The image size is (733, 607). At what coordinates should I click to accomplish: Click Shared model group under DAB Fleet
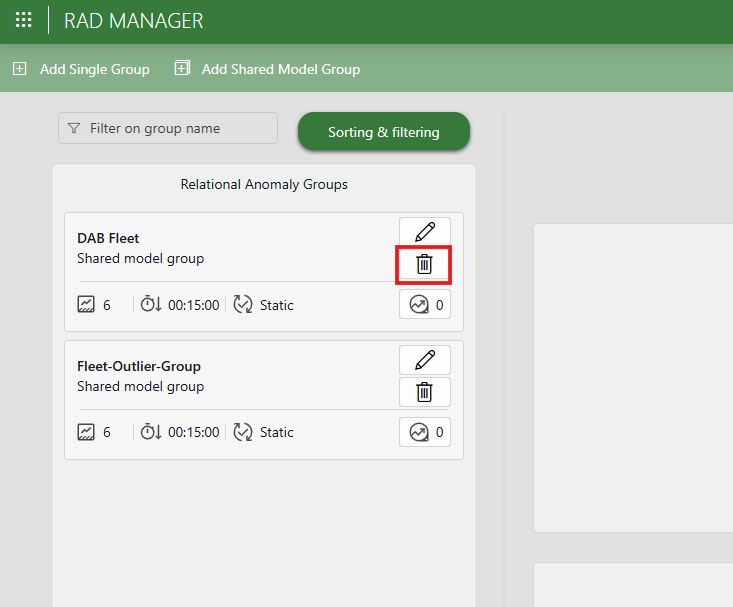pos(141,259)
